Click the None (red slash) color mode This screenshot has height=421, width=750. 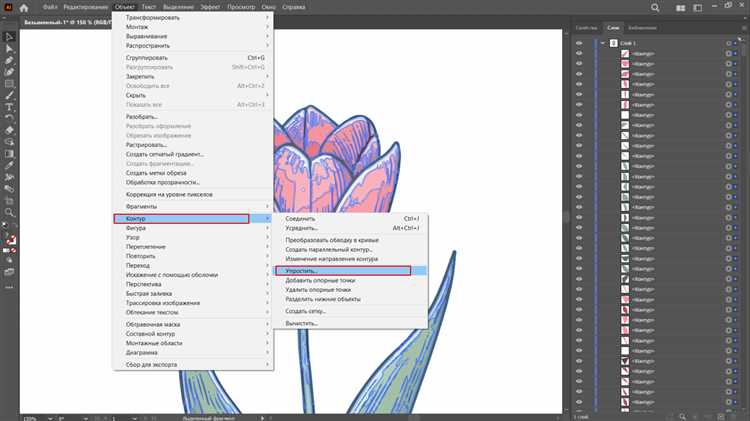[13, 250]
